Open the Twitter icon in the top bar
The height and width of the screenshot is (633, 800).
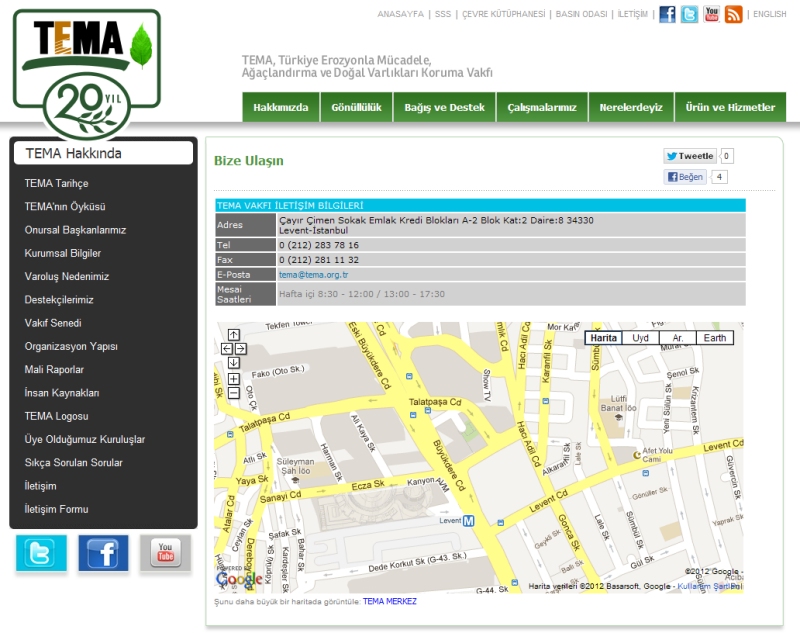click(689, 14)
